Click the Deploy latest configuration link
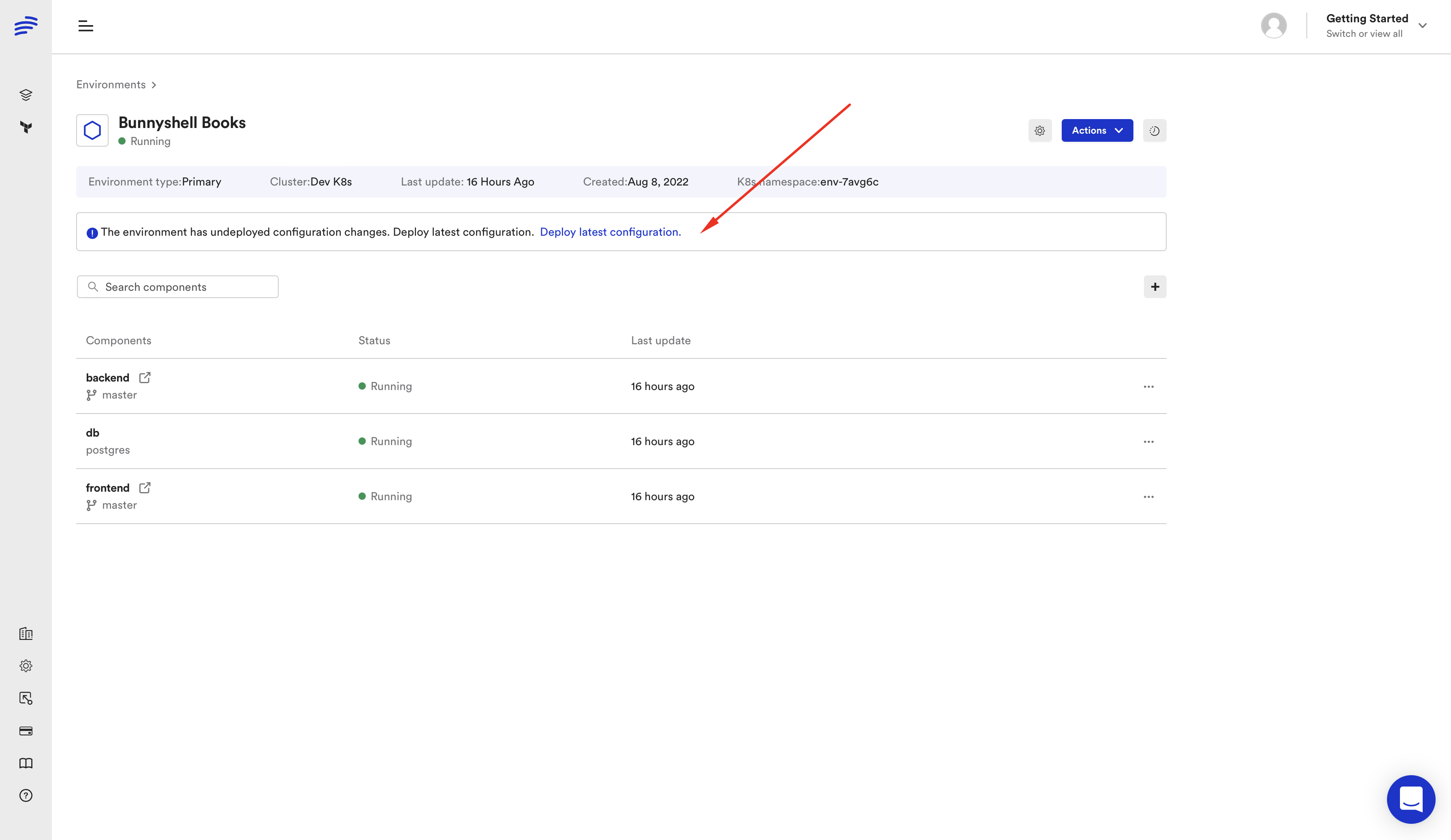Viewport: 1451px width, 840px height. [610, 232]
